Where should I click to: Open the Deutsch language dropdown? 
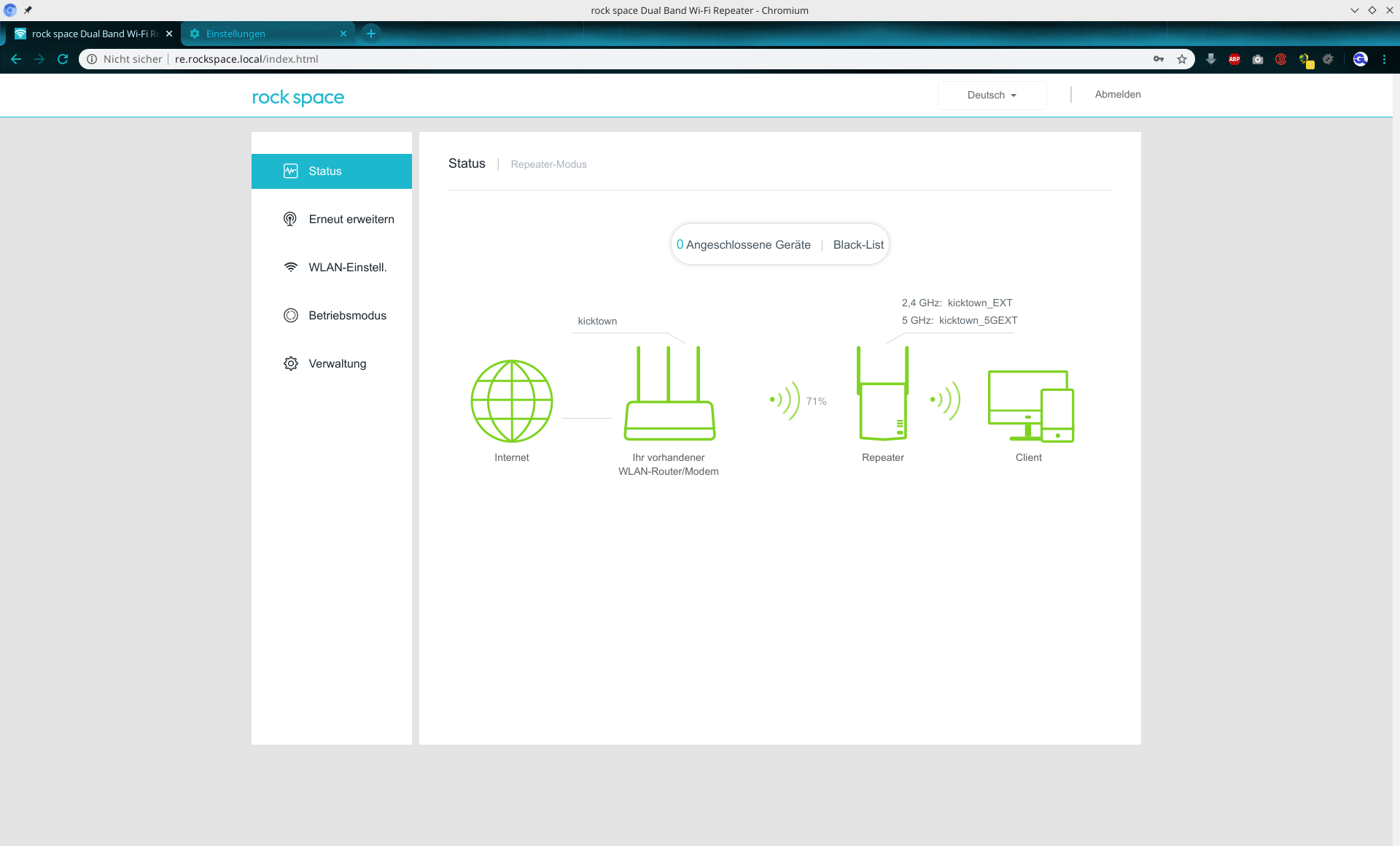(992, 96)
